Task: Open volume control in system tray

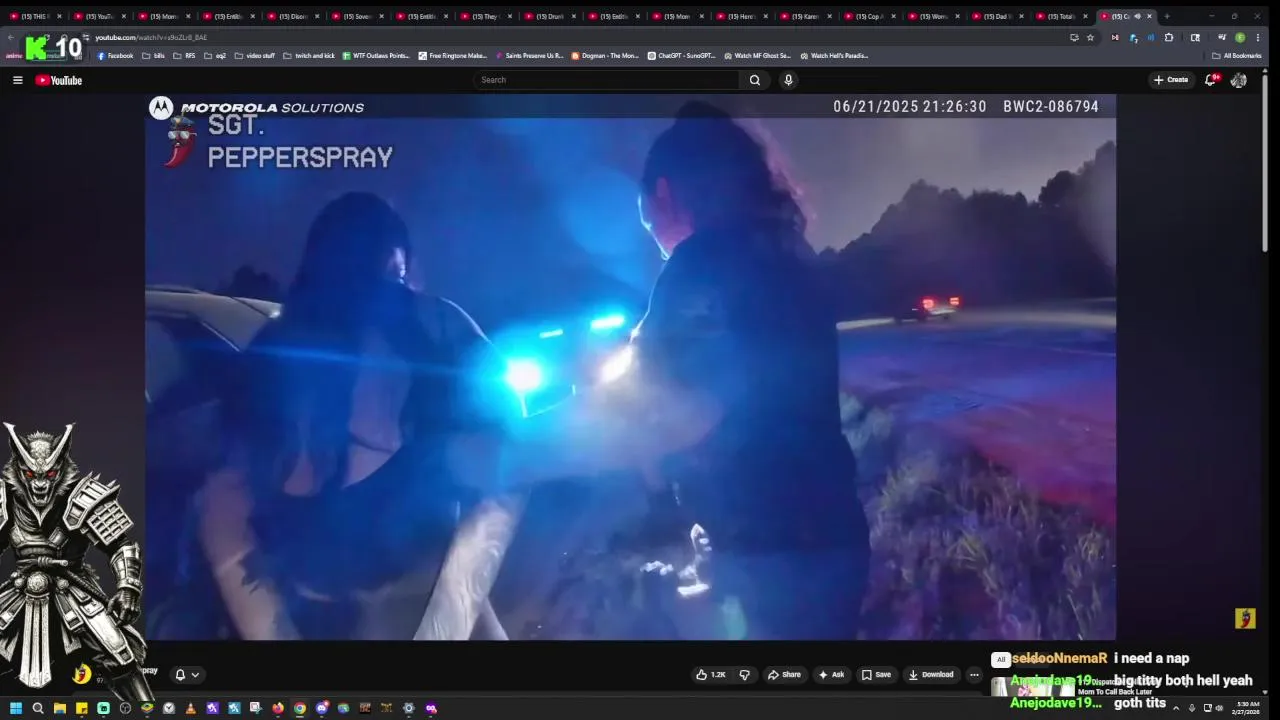Action: pos(1219,708)
